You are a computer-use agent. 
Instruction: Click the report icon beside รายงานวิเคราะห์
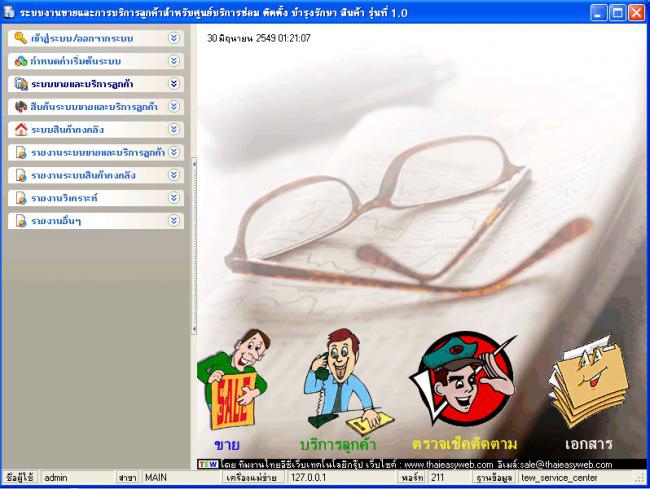click(21, 198)
